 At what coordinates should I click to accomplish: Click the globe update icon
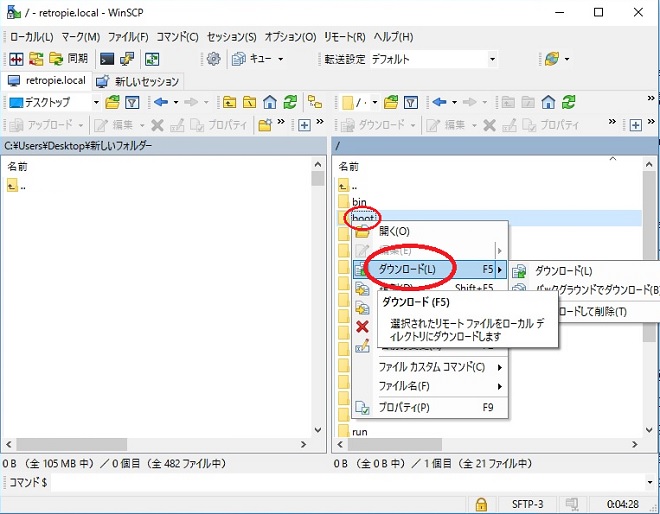tap(552, 59)
